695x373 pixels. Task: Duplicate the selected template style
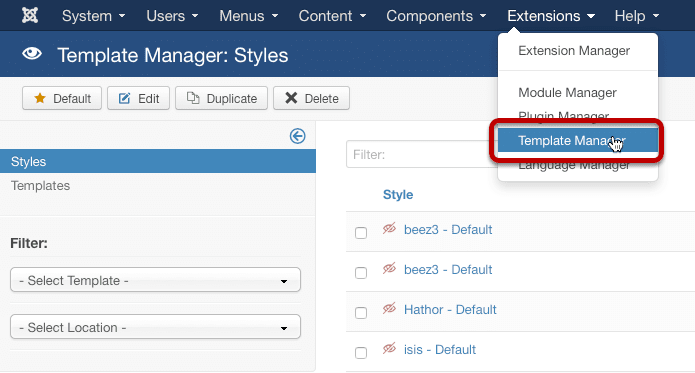point(222,98)
